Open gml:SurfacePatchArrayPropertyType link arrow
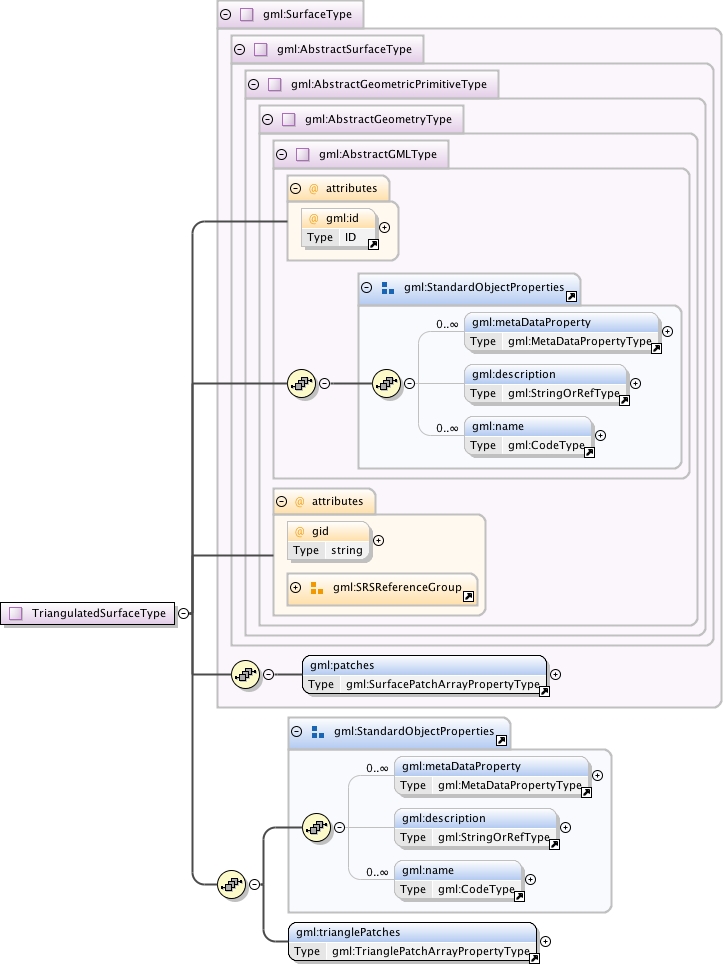This screenshot has width=723, height=966. [x=544, y=692]
